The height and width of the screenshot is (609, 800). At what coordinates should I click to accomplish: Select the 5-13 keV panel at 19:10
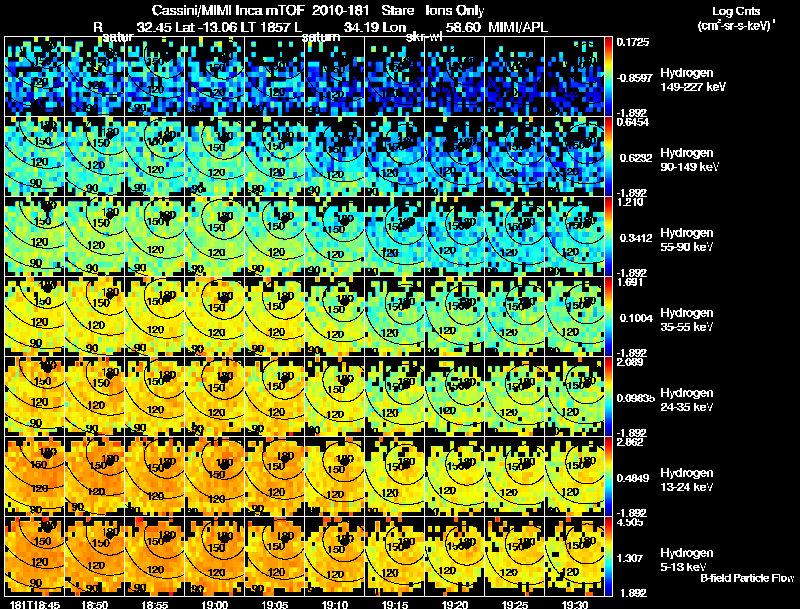(x=335, y=557)
